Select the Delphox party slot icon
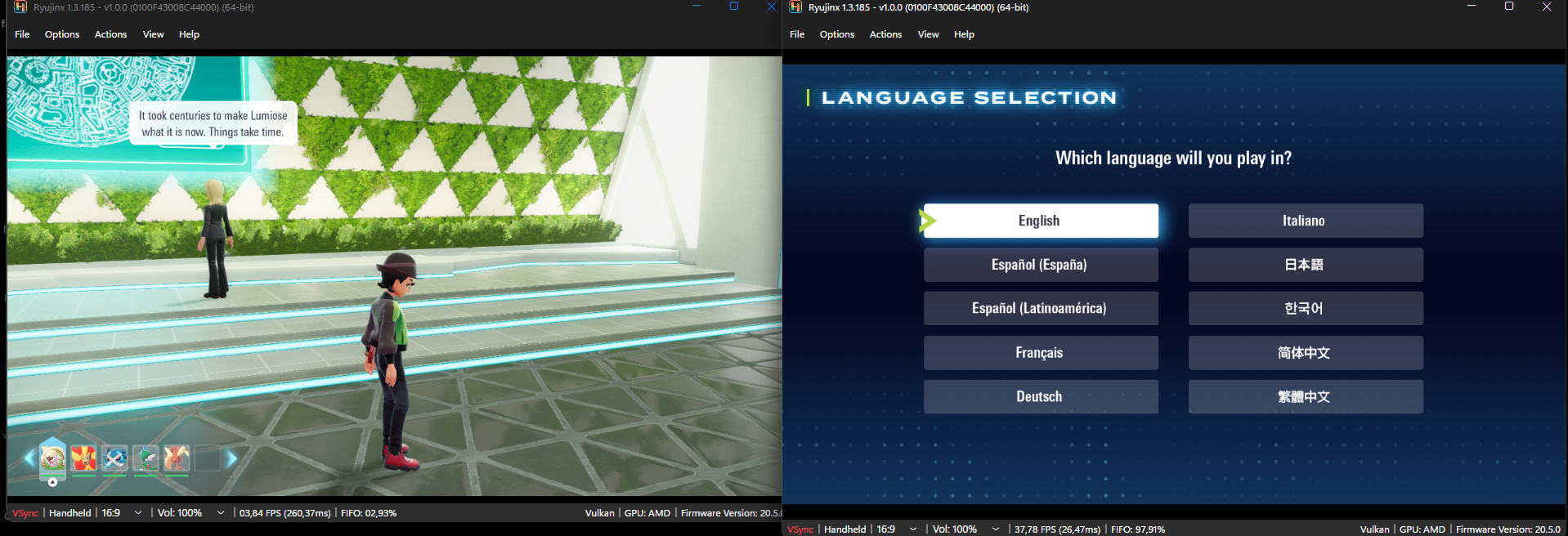1568x536 pixels. pos(83,458)
